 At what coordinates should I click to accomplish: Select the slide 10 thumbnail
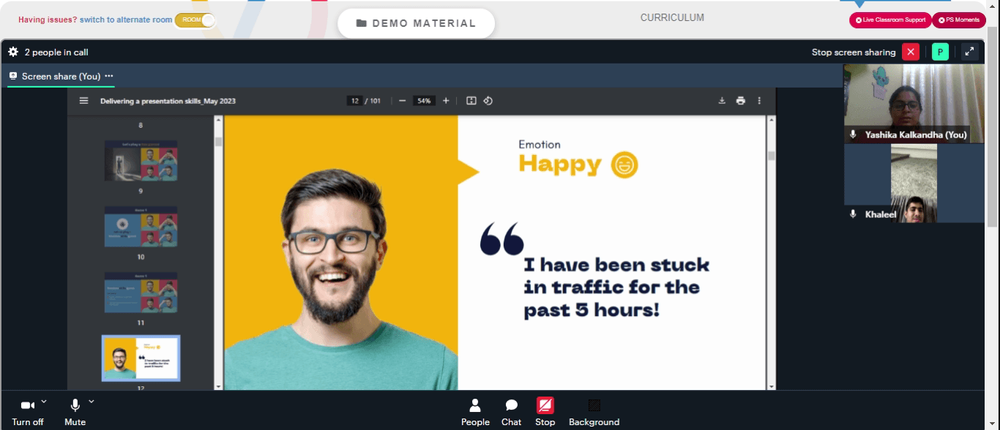(141, 226)
